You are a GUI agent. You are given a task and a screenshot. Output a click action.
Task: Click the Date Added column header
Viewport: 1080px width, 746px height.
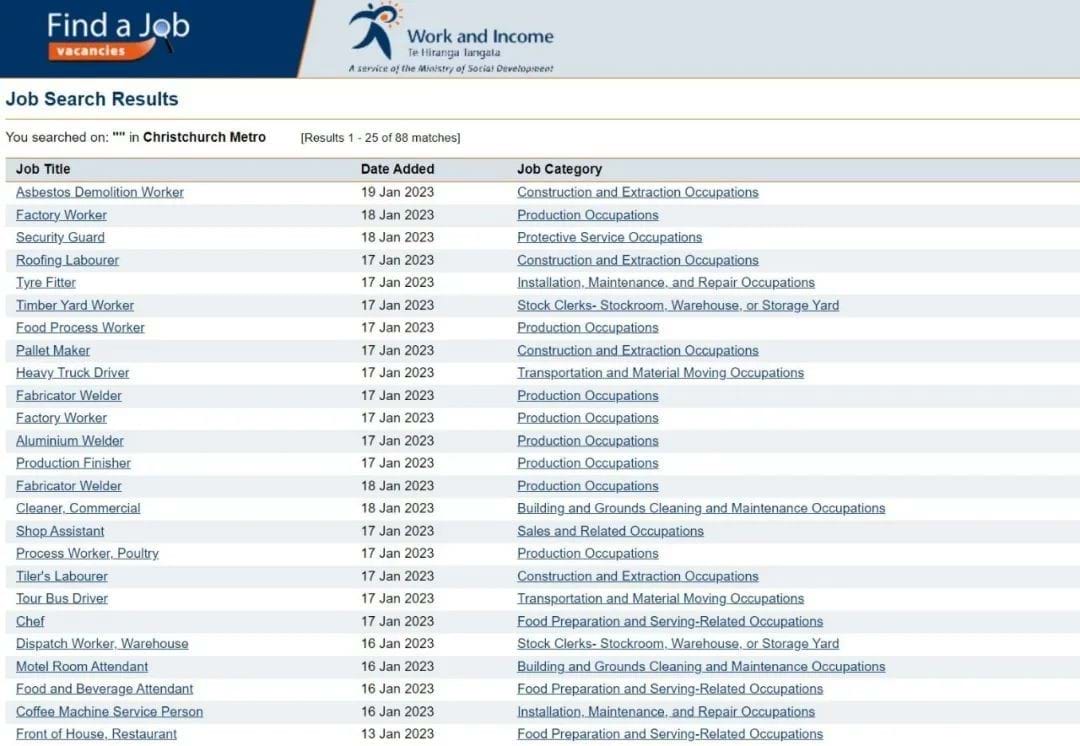point(397,169)
